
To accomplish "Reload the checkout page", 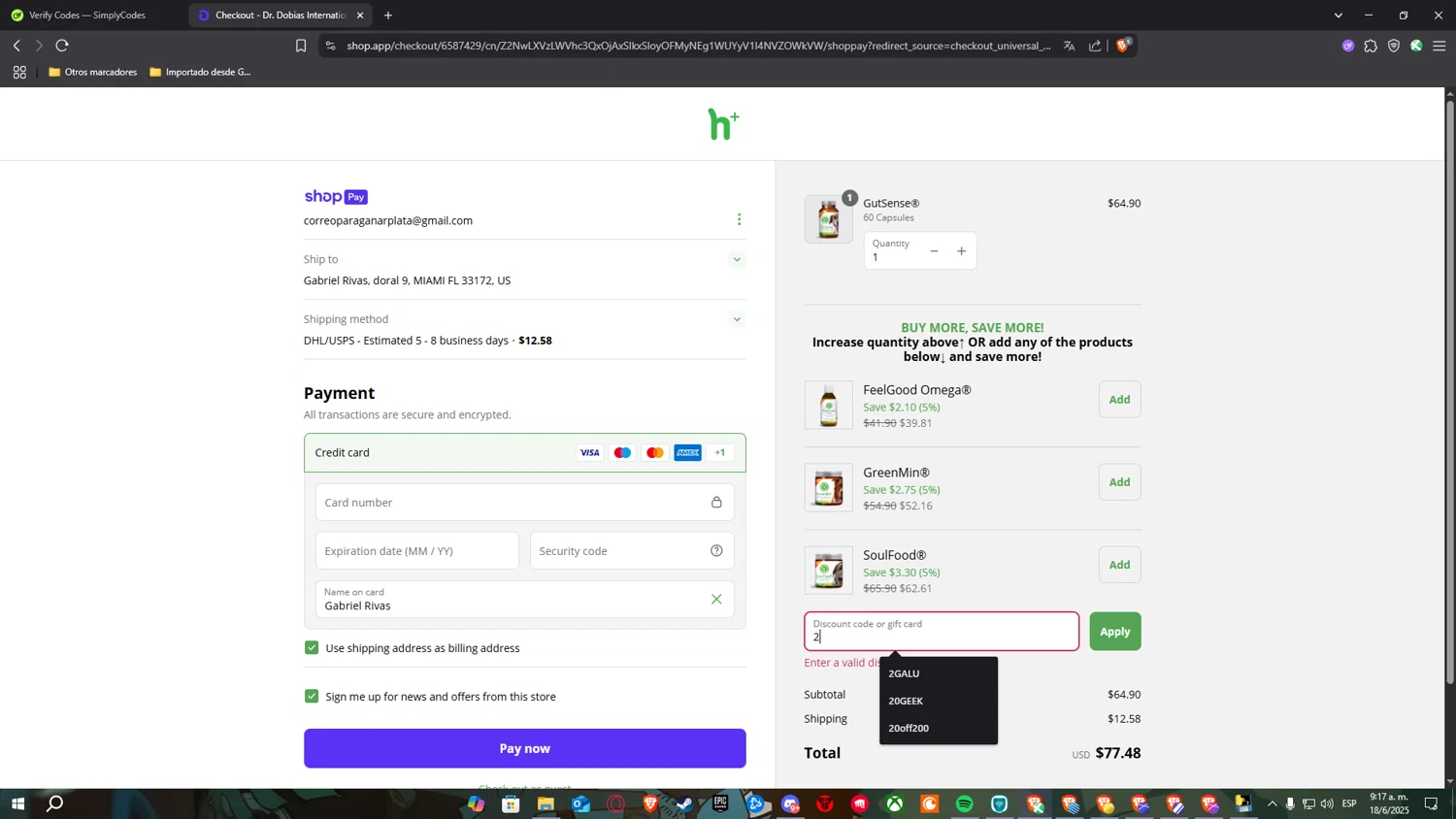I will click(x=62, y=46).
